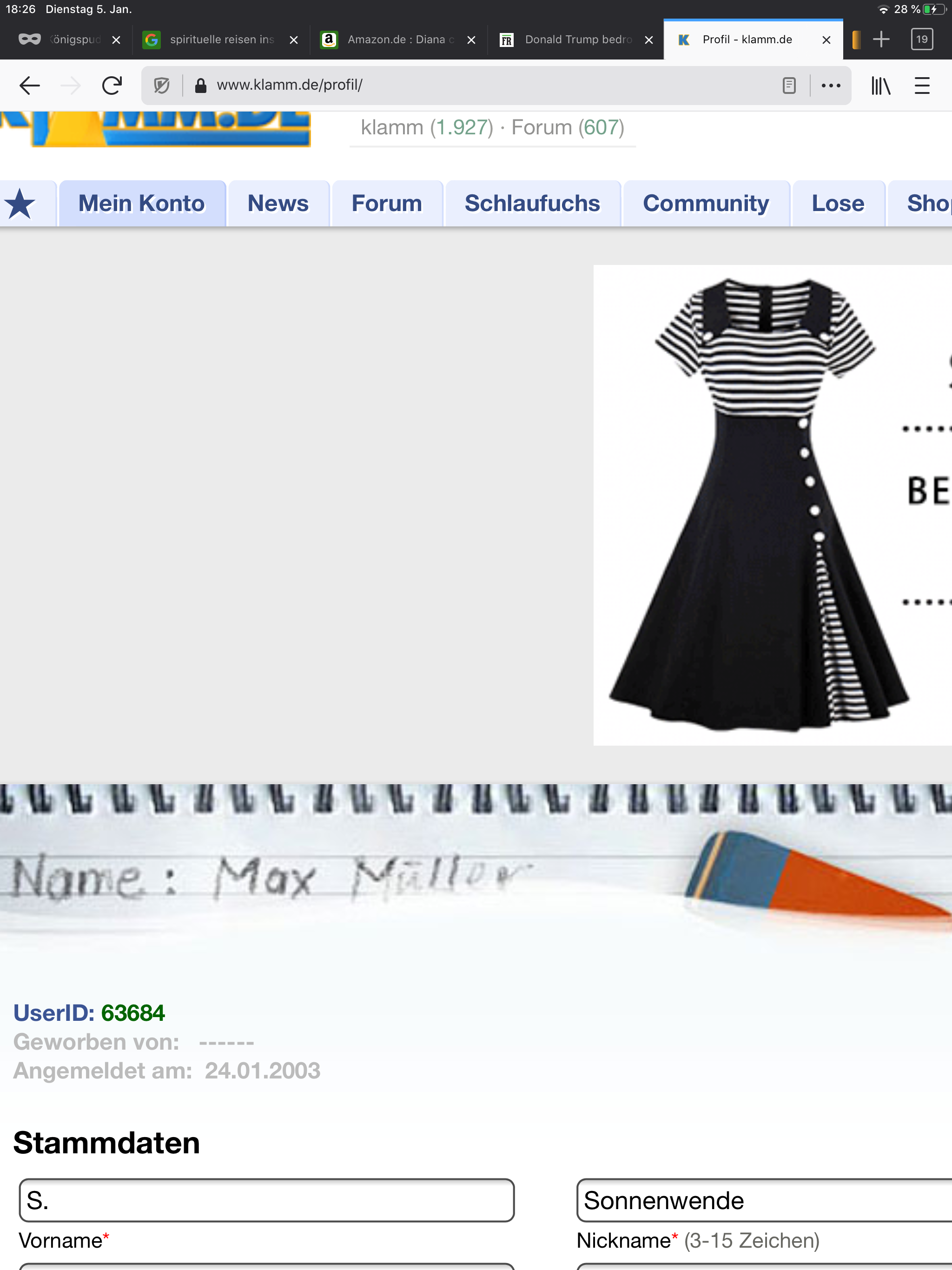This screenshot has width=952, height=1270.
Task: Open the library bookshelf icon
Action: click(x=880, y=86)
